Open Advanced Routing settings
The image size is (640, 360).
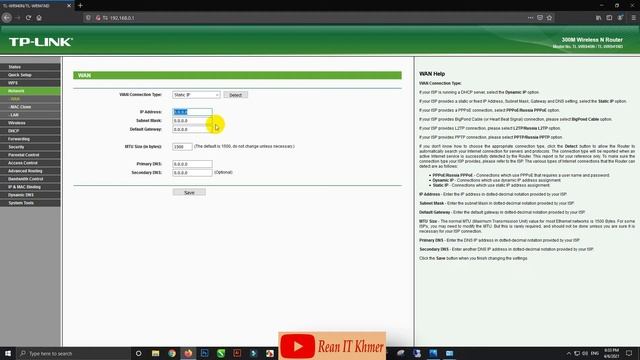[x=30, y=171]
